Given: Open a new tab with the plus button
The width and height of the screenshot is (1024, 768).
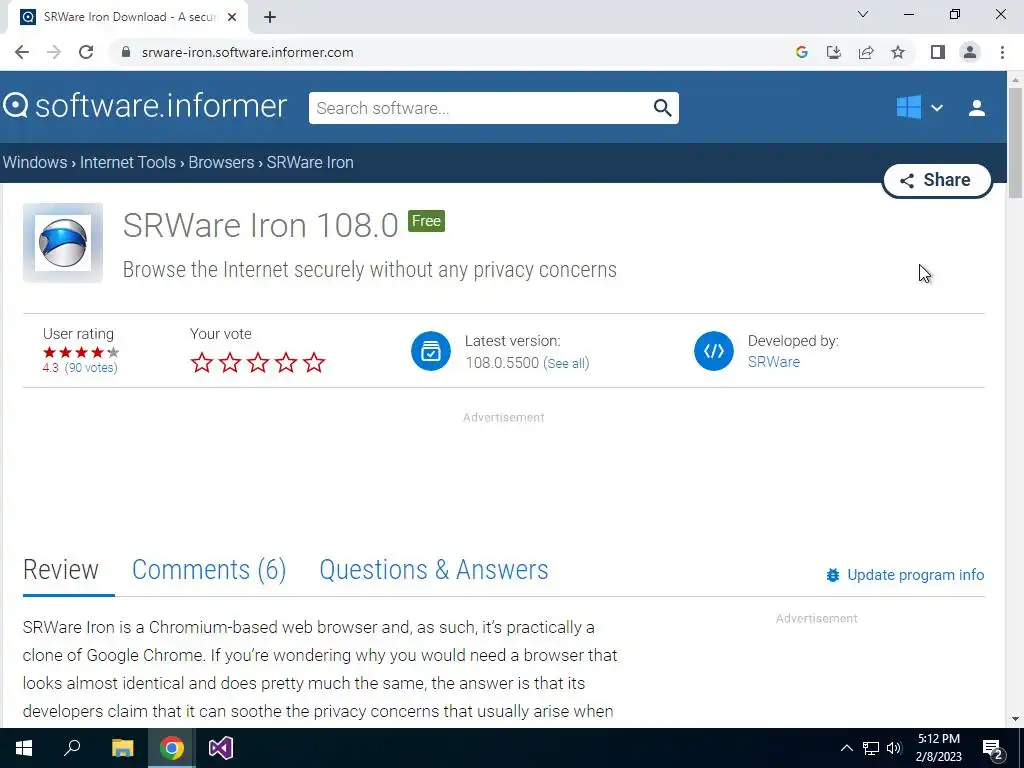Looking at the screenshot, I should point(270,17).
